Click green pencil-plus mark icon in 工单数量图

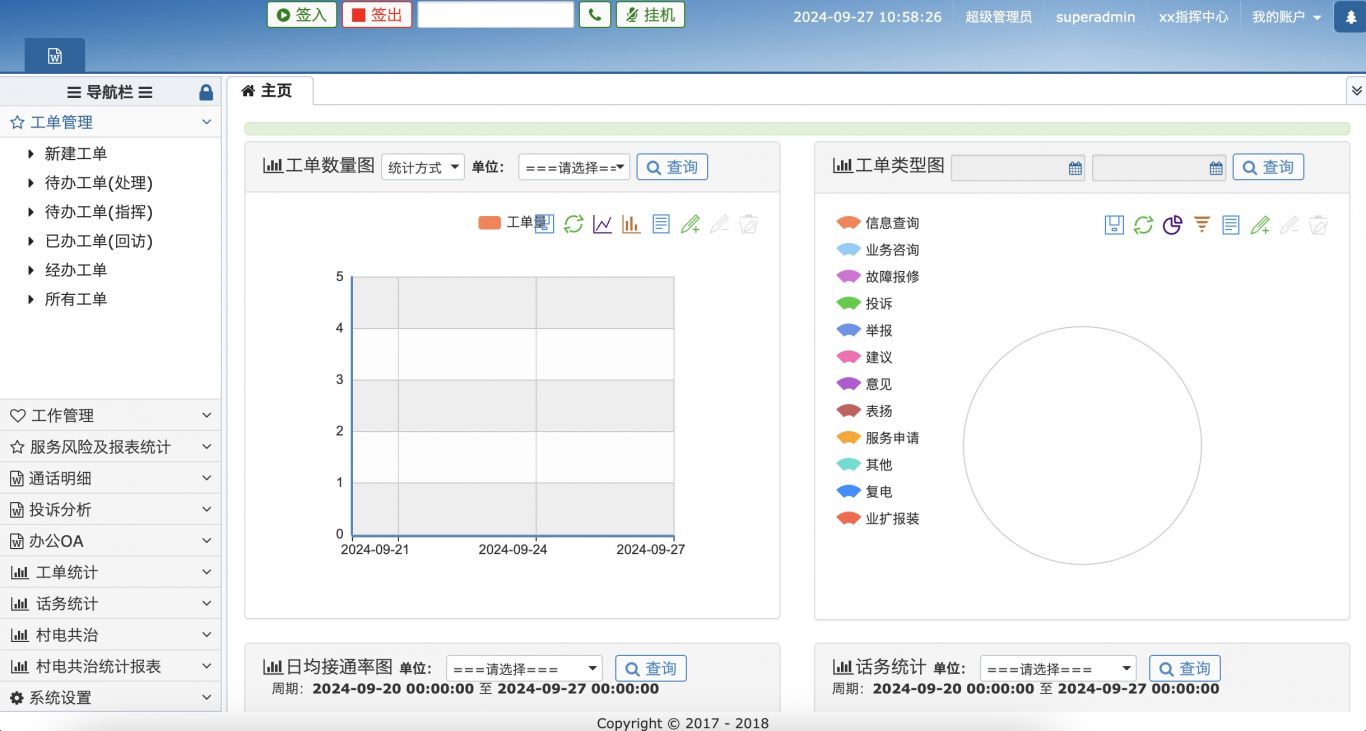click(x=690, y=224)
